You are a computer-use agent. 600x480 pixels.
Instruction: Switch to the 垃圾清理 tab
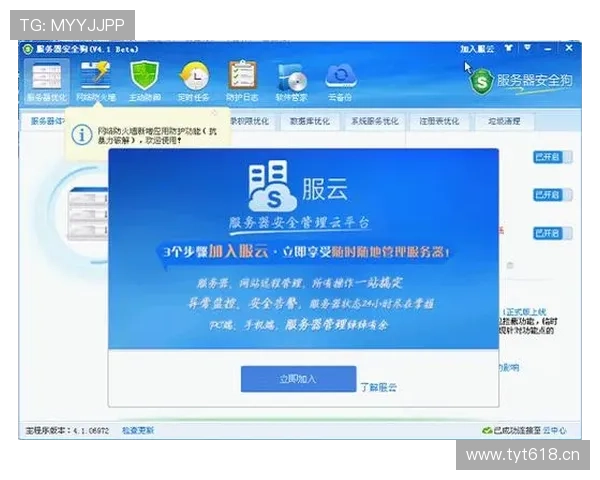click(x=504, y=121)
